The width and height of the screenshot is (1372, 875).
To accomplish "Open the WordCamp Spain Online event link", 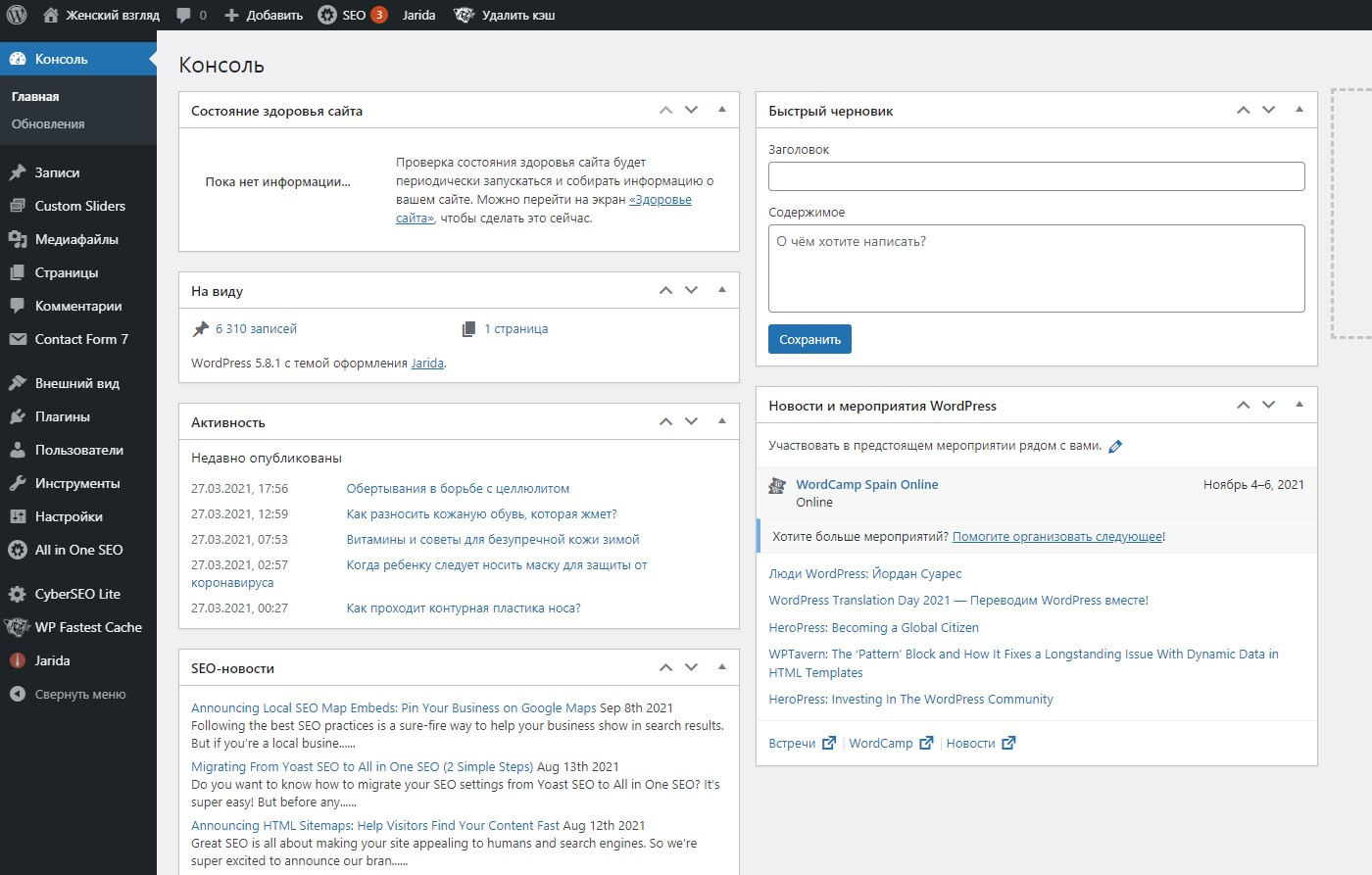I will click(866, 484).
